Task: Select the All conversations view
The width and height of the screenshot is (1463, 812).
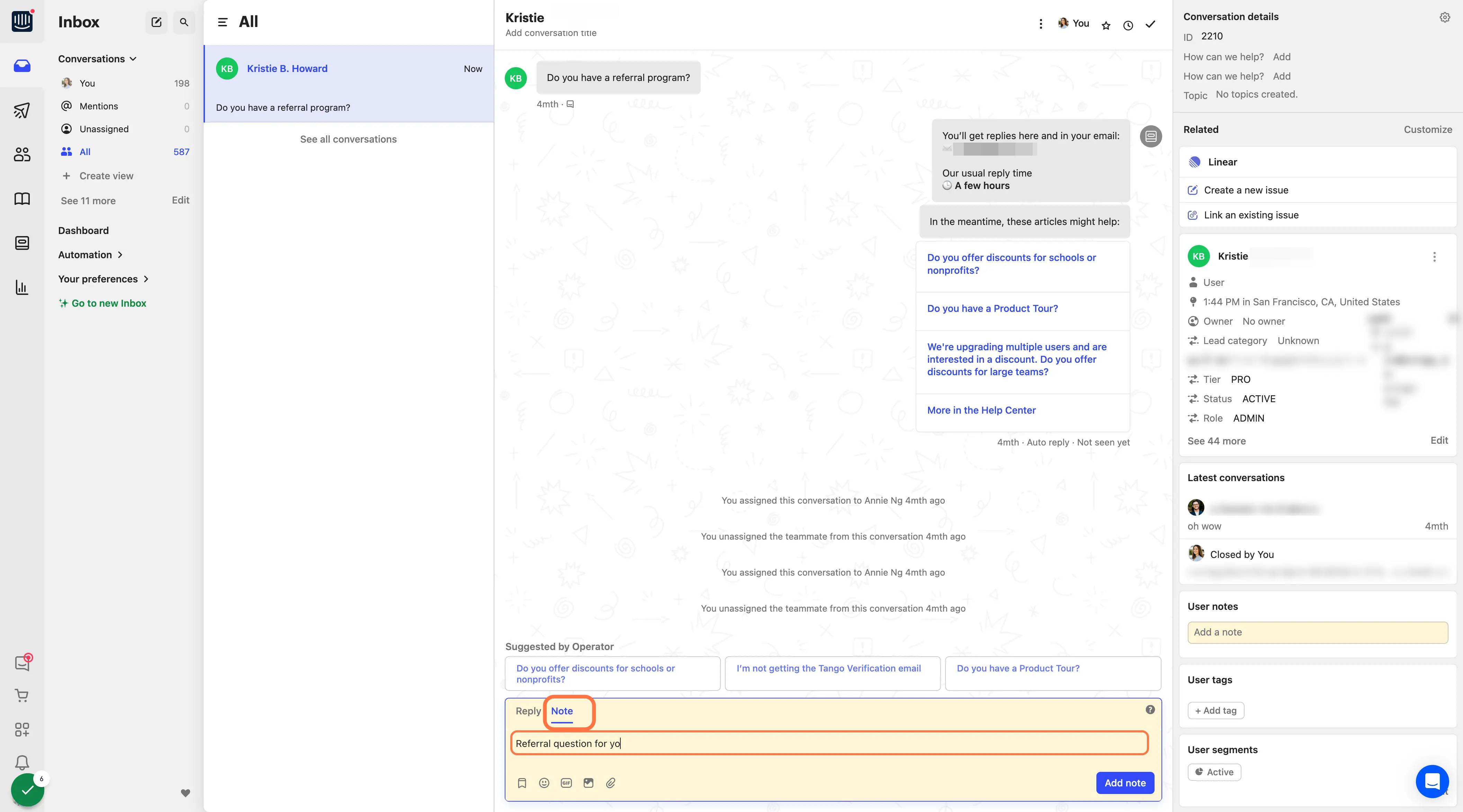Action: (125, 152)
